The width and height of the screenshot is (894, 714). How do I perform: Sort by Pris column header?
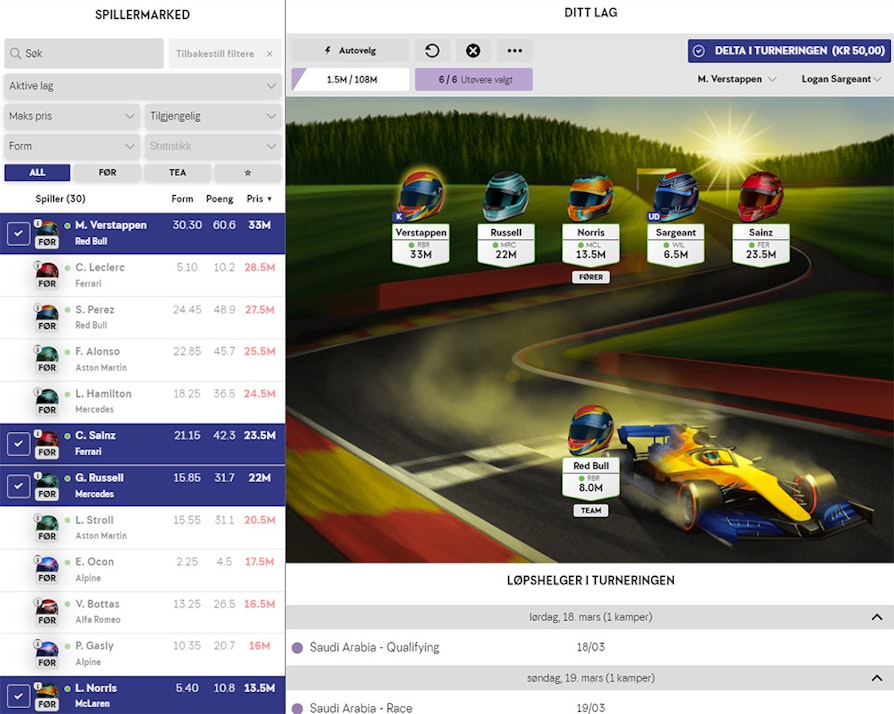[x=259, y=199]
